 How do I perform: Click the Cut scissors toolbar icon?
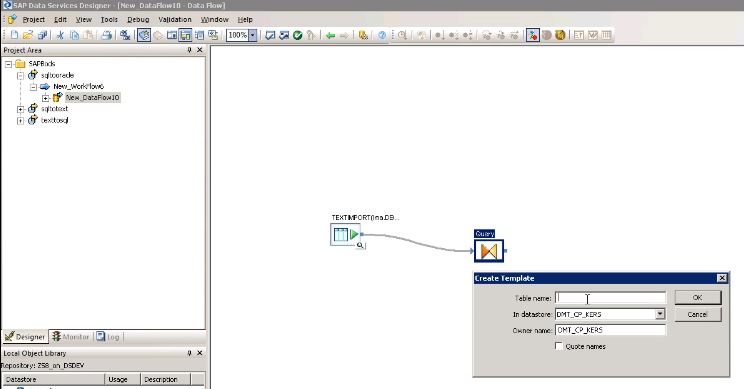point(60,35)
